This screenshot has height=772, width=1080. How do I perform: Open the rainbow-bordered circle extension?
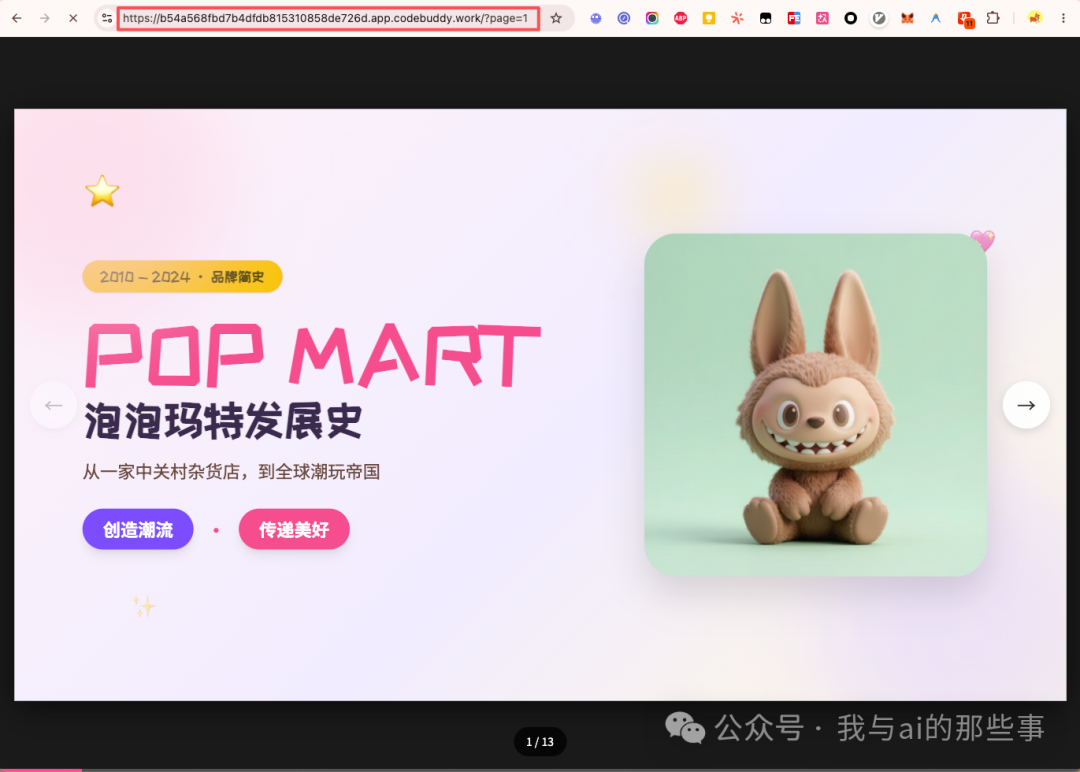click(652, 19)
